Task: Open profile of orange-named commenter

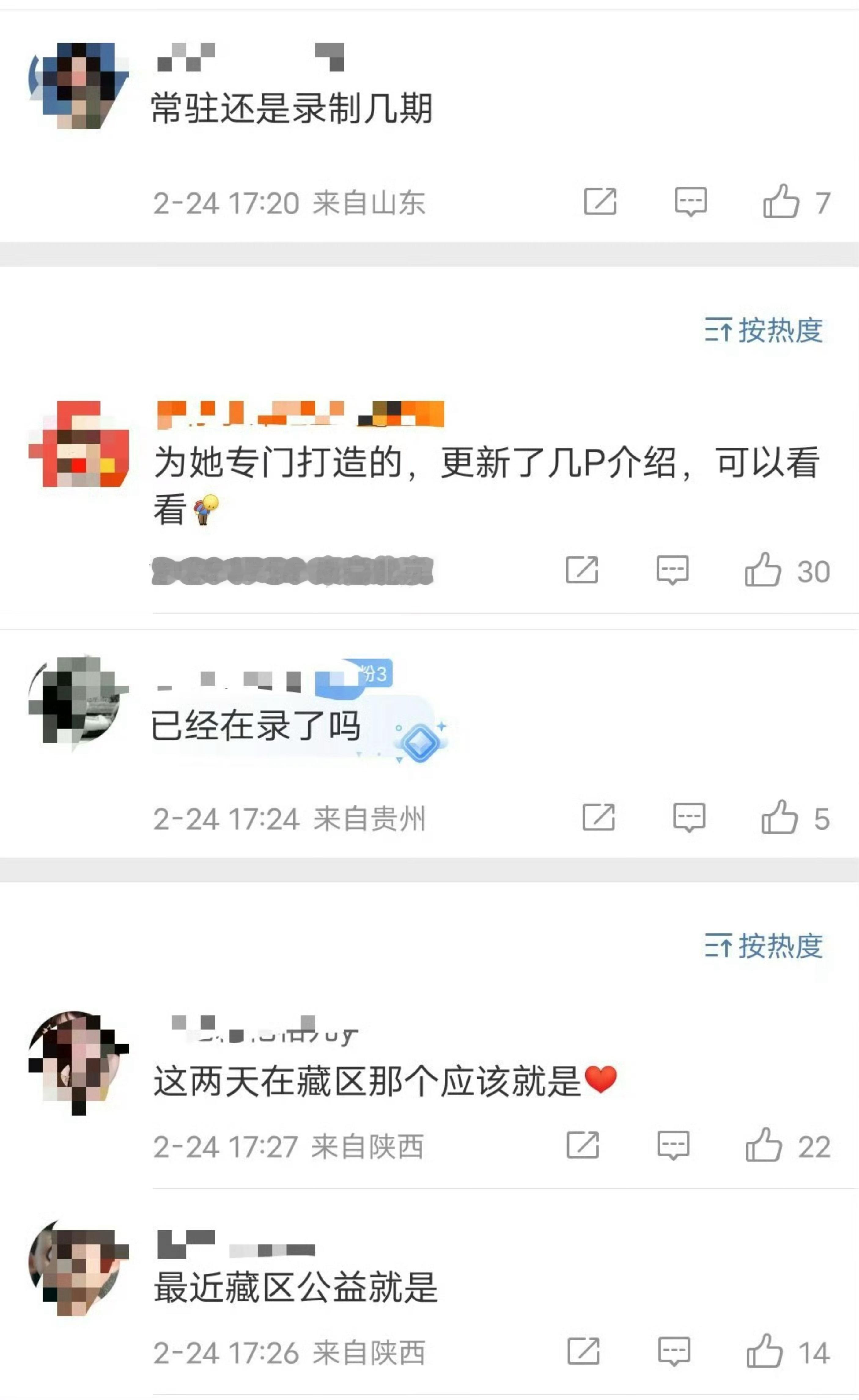Action: point(300,414)
